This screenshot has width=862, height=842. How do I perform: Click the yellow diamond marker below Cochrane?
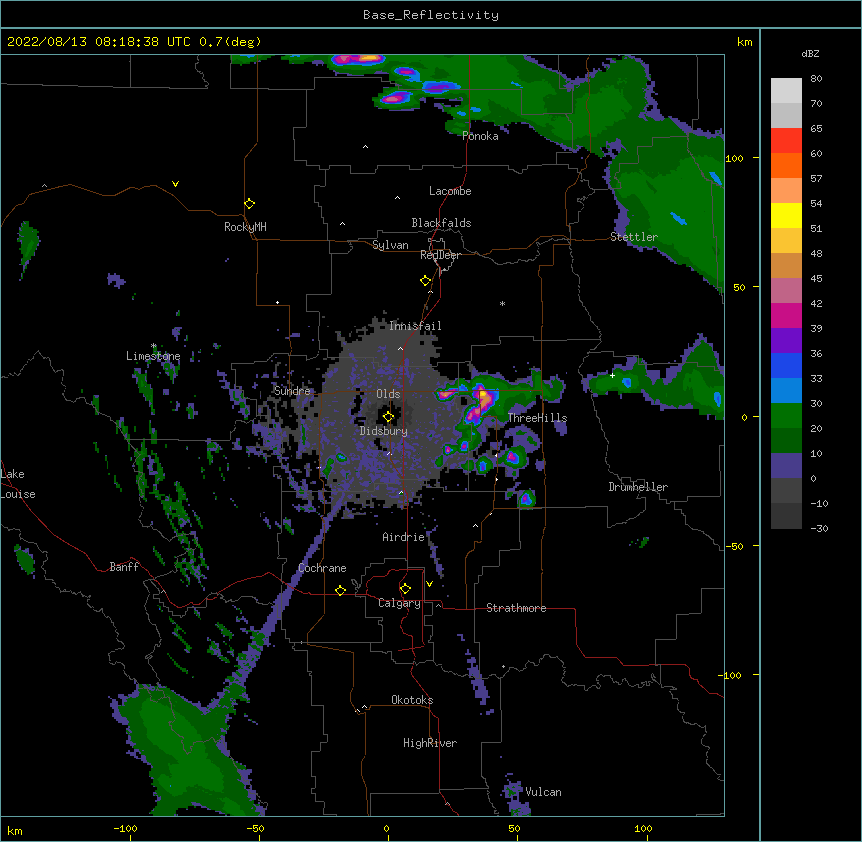(340, 590)
